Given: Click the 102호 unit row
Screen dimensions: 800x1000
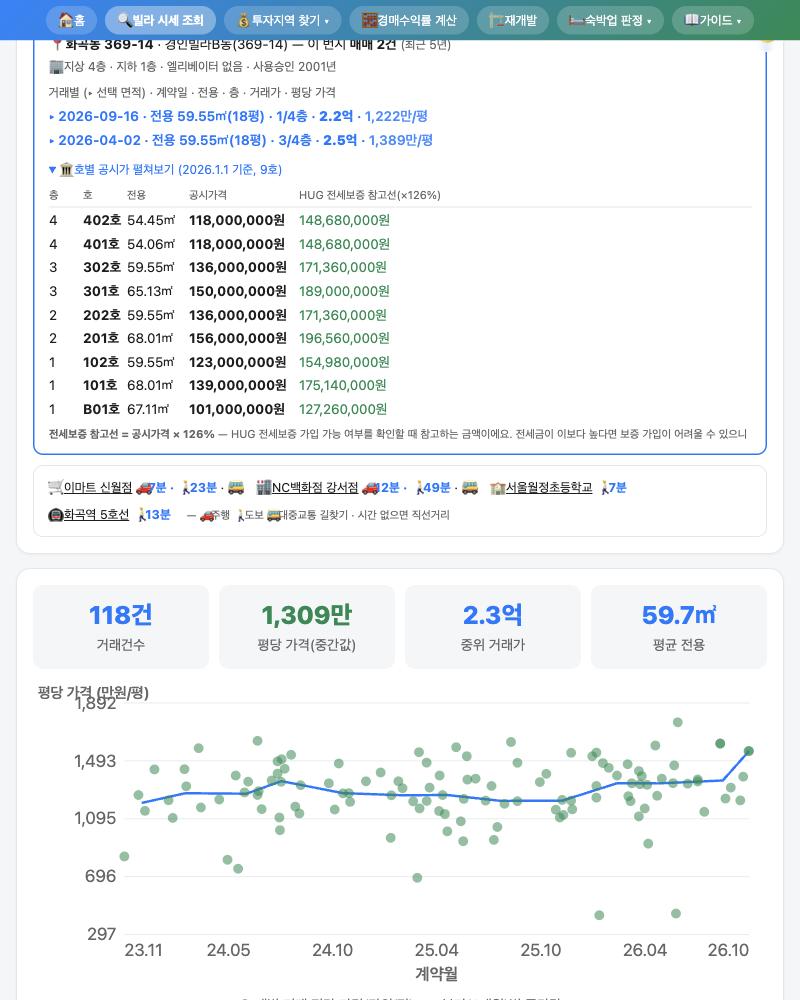Looking at the screenshot, I should click(x=399, y=362).
